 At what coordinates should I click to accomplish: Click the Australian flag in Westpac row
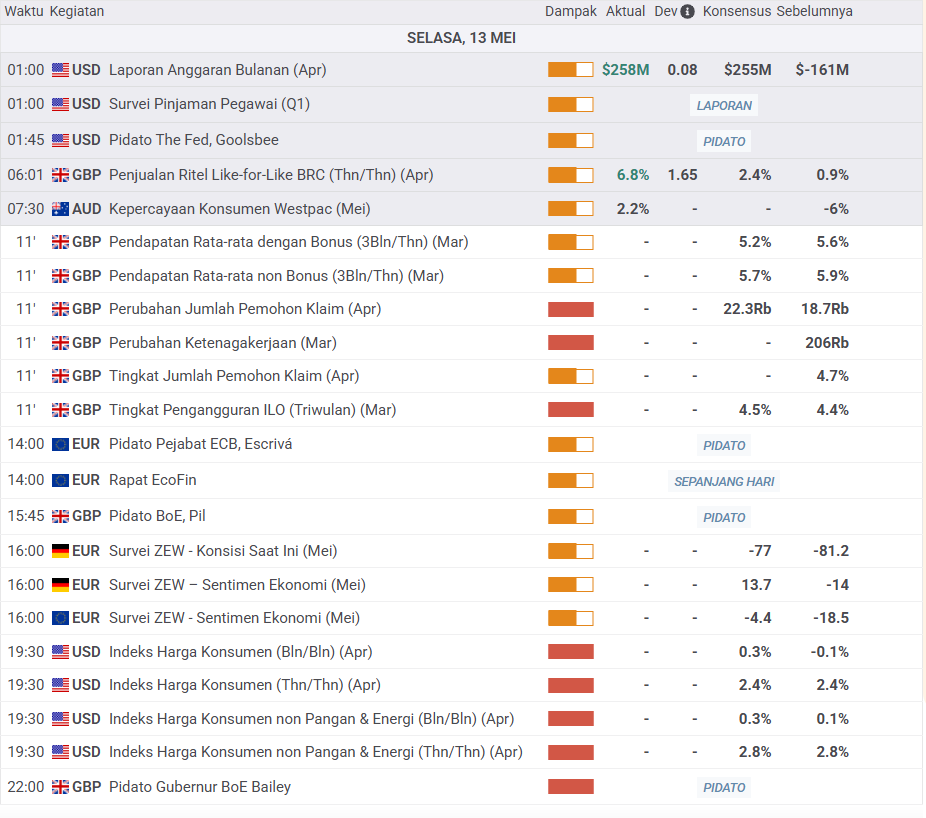pyautogui.click(x=60, y=209)
